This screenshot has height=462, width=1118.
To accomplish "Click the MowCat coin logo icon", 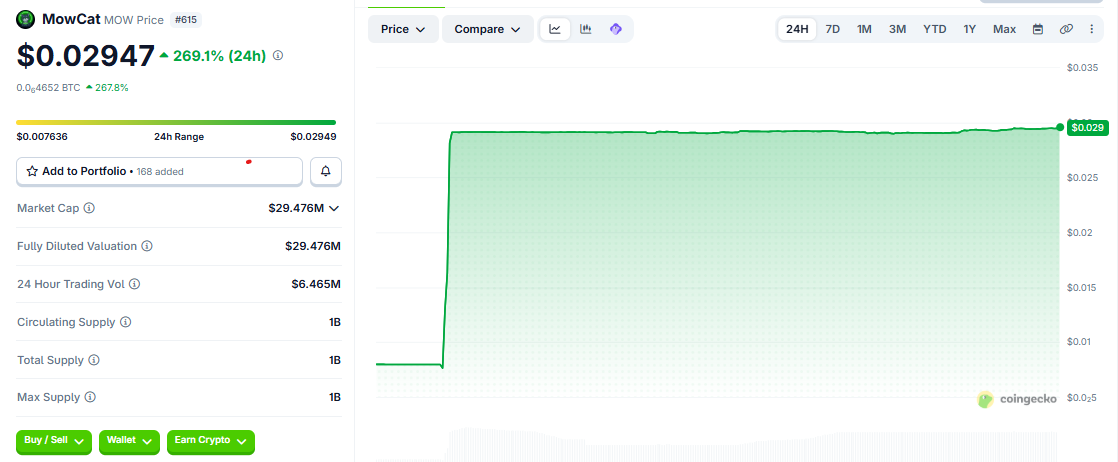I will point(26,19).
